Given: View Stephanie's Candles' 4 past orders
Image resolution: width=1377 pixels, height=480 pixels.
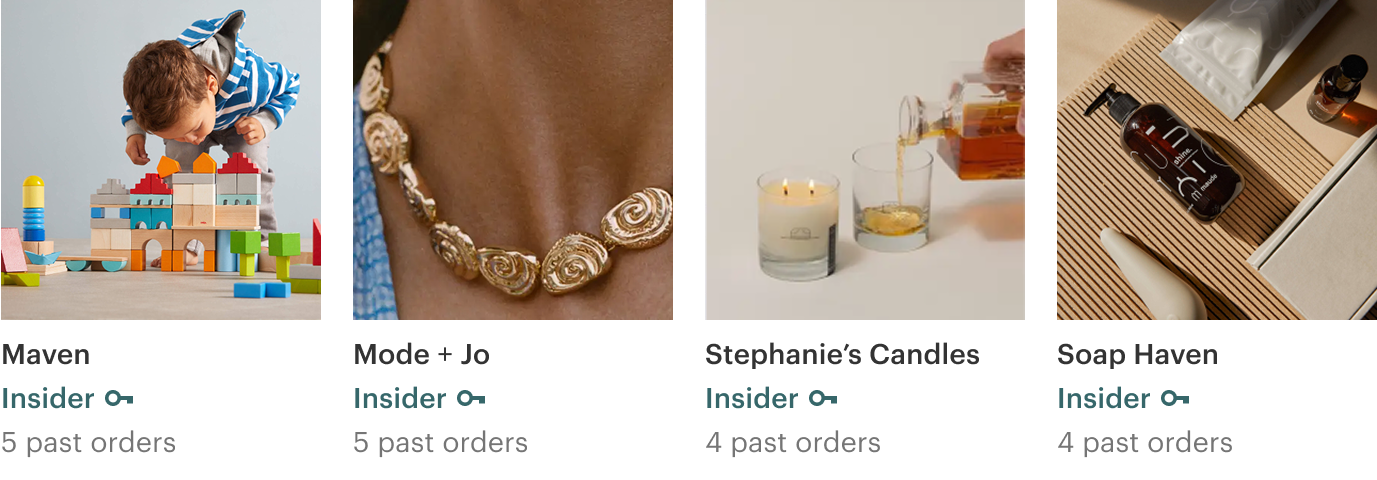Looking at the screenshot, I should [x=793, y=443].
